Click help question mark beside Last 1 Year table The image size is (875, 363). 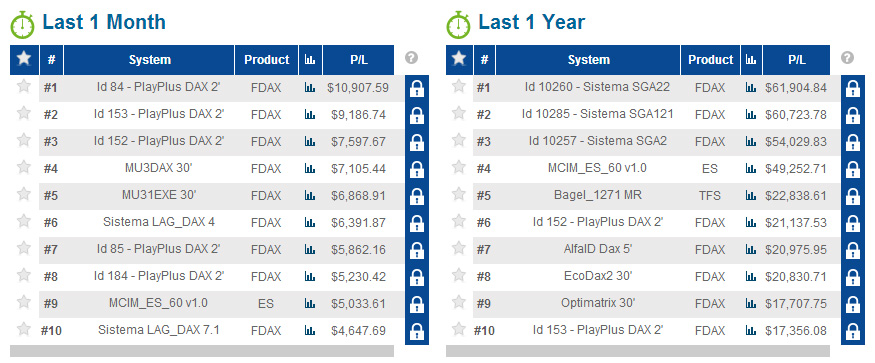click(847, 58)
